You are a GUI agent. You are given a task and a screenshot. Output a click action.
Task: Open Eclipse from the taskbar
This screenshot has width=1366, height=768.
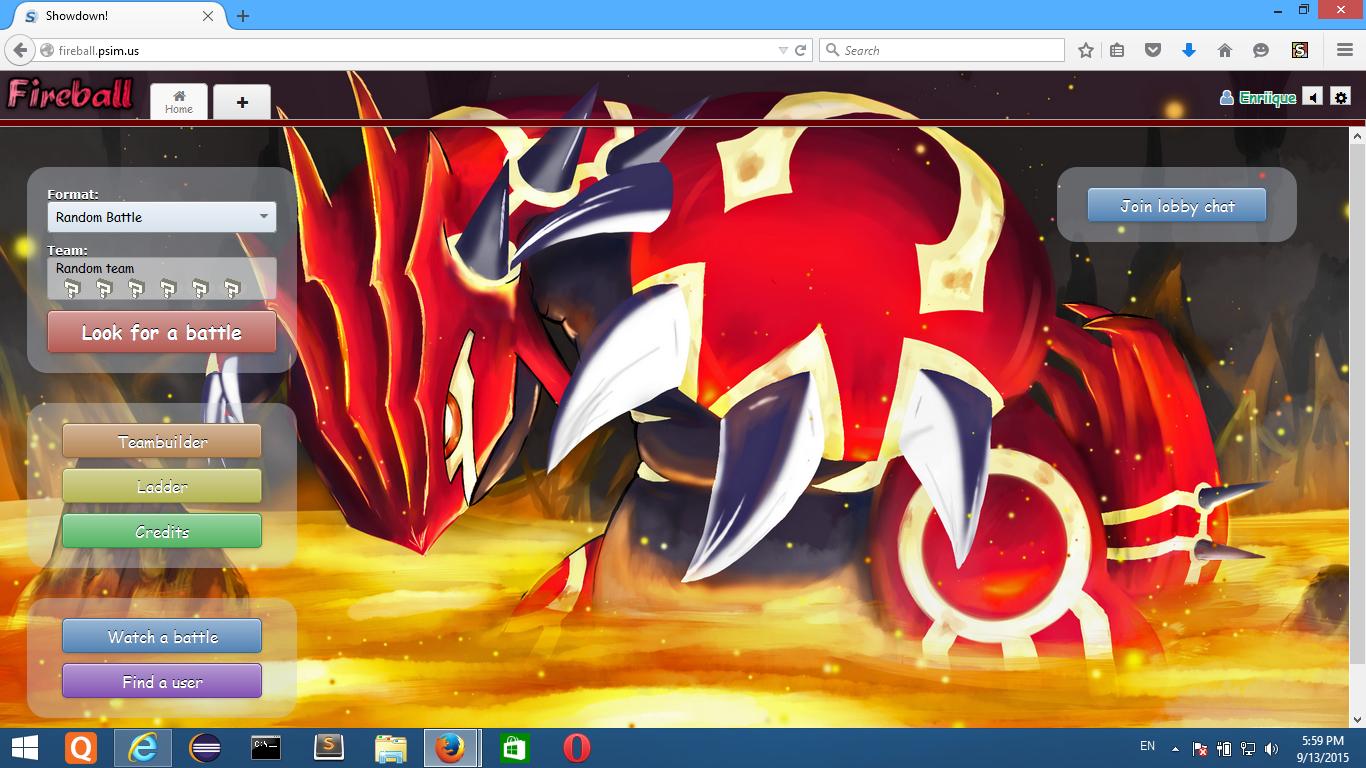coord(205,747)
